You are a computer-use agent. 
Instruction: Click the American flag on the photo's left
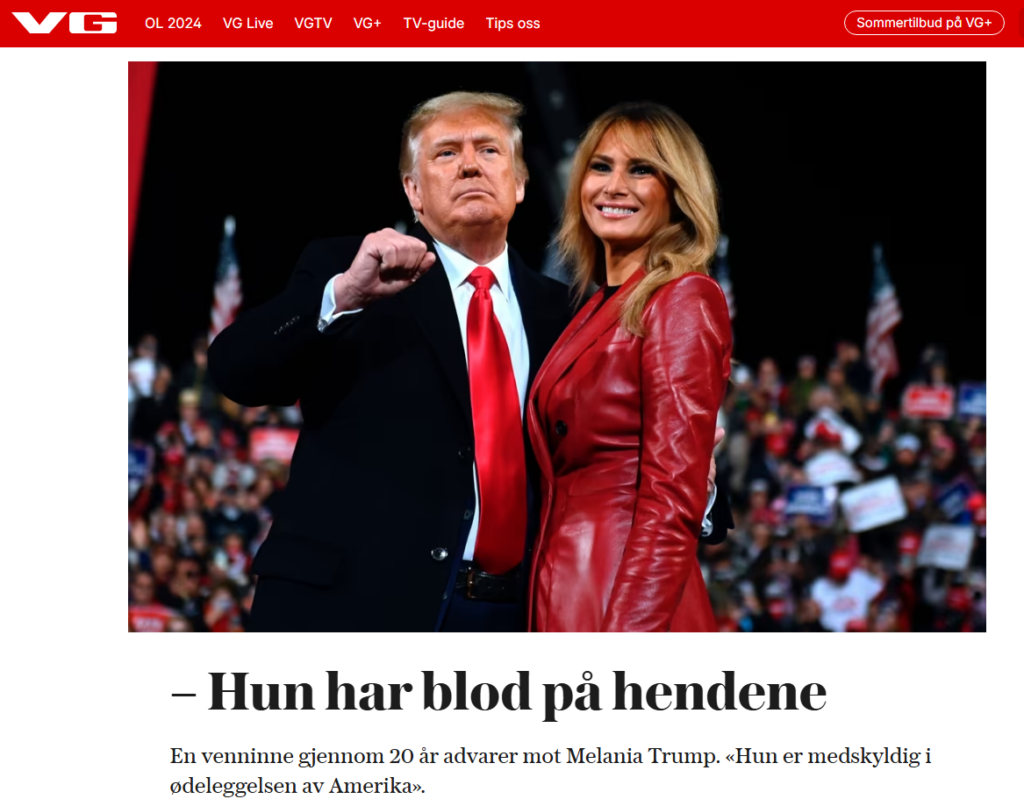[227, 281]
